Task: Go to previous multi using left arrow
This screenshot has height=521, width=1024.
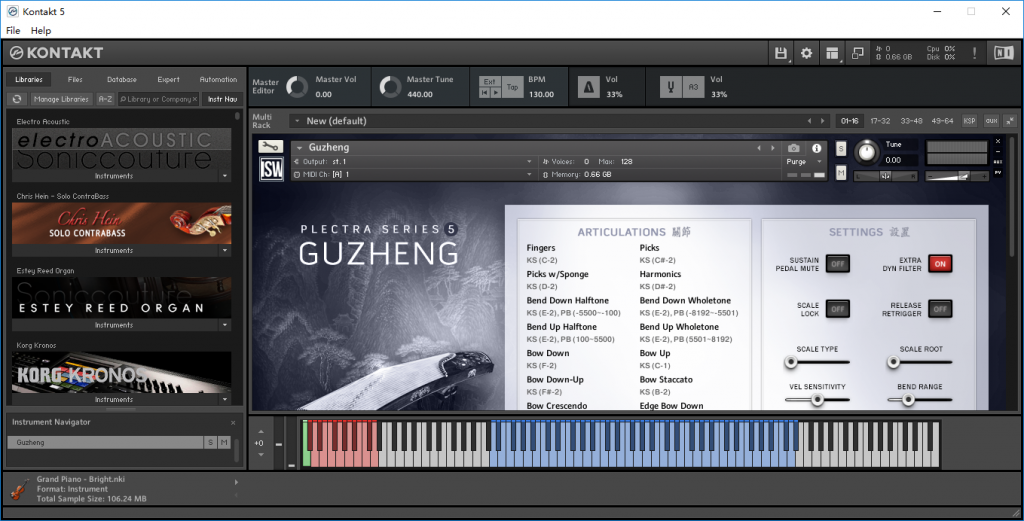Action: pyautogui.click(x=809, y=121)
